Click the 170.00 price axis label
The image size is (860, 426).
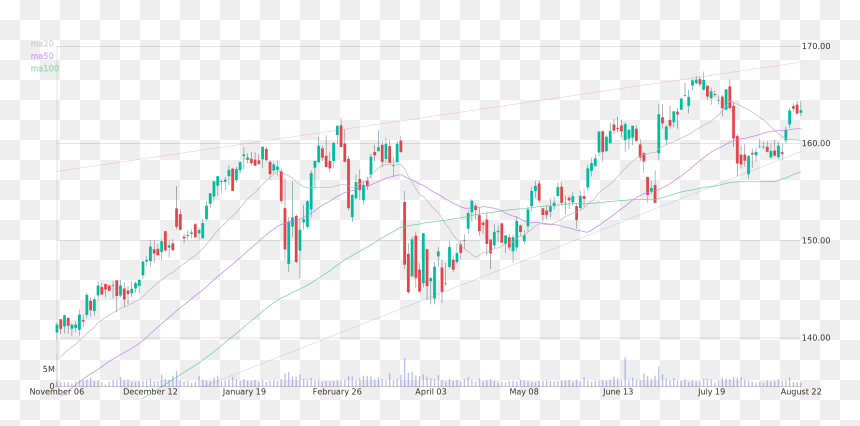(x=816, y=46)
